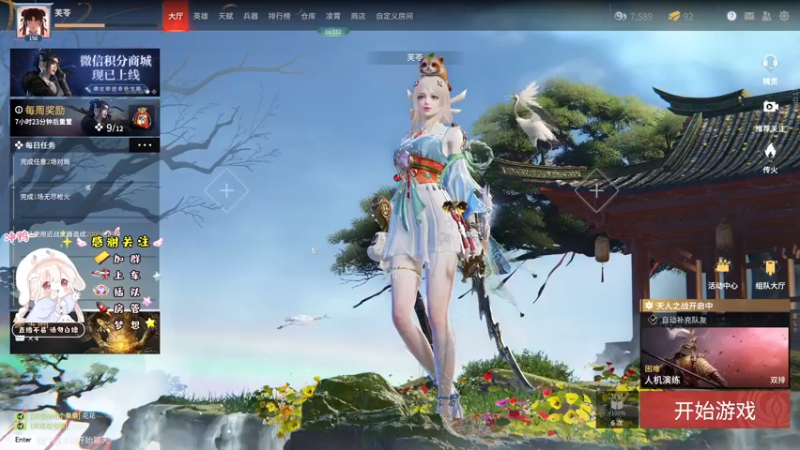This screenshot has width=800, height=450.
Task: Click the gold bar currency showing 92
Action: click(674, 16)
